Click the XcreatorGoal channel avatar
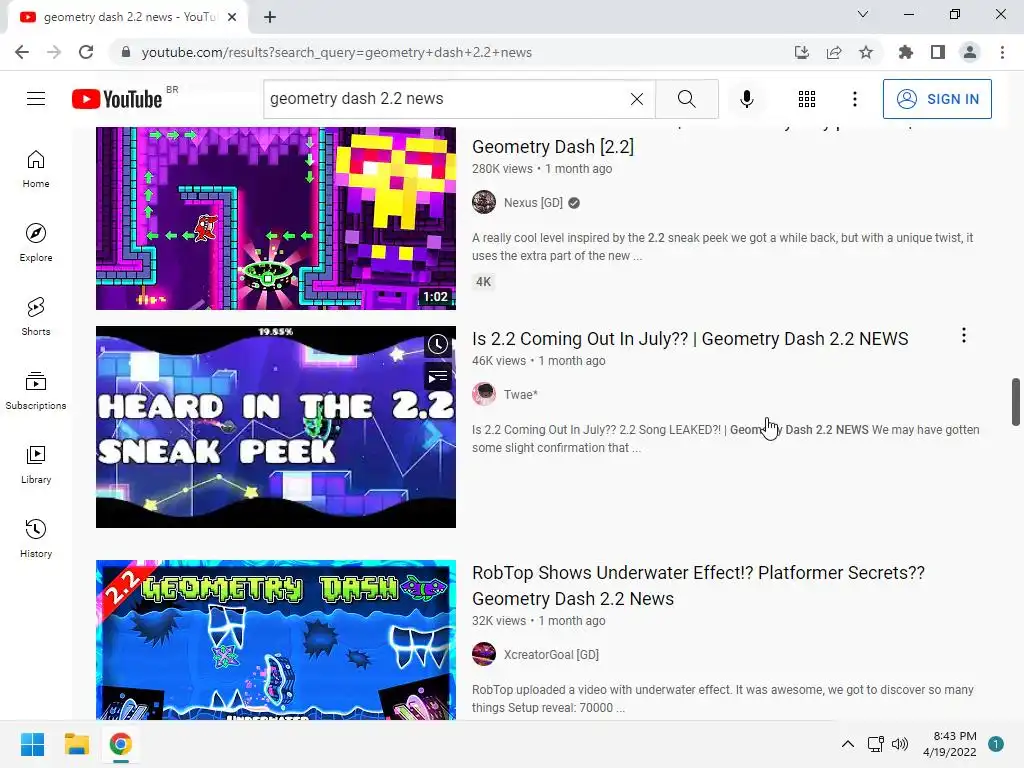 (484, 654)
